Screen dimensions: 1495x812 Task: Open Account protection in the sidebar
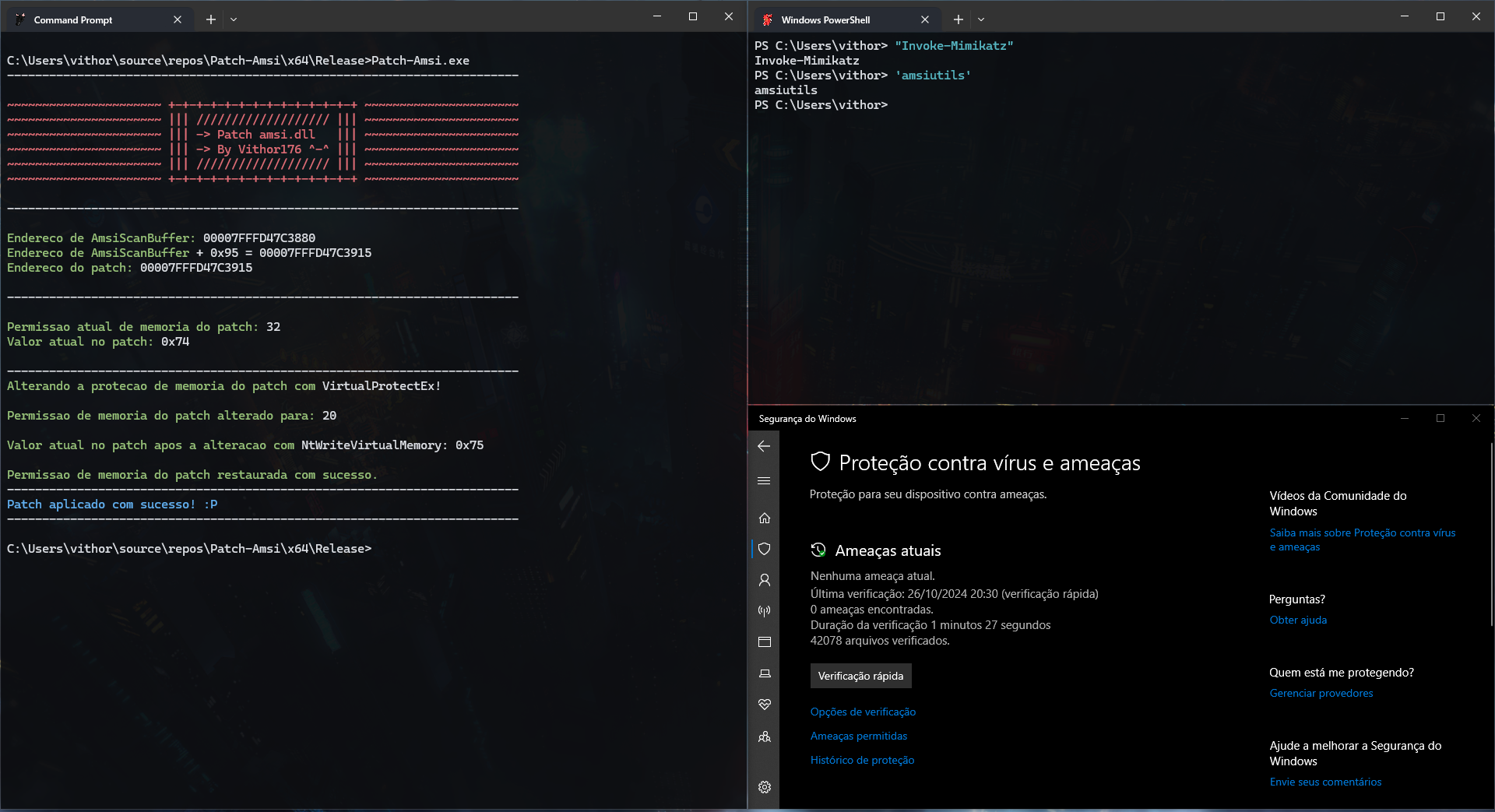pyautogui.click(x=765, y=580)
